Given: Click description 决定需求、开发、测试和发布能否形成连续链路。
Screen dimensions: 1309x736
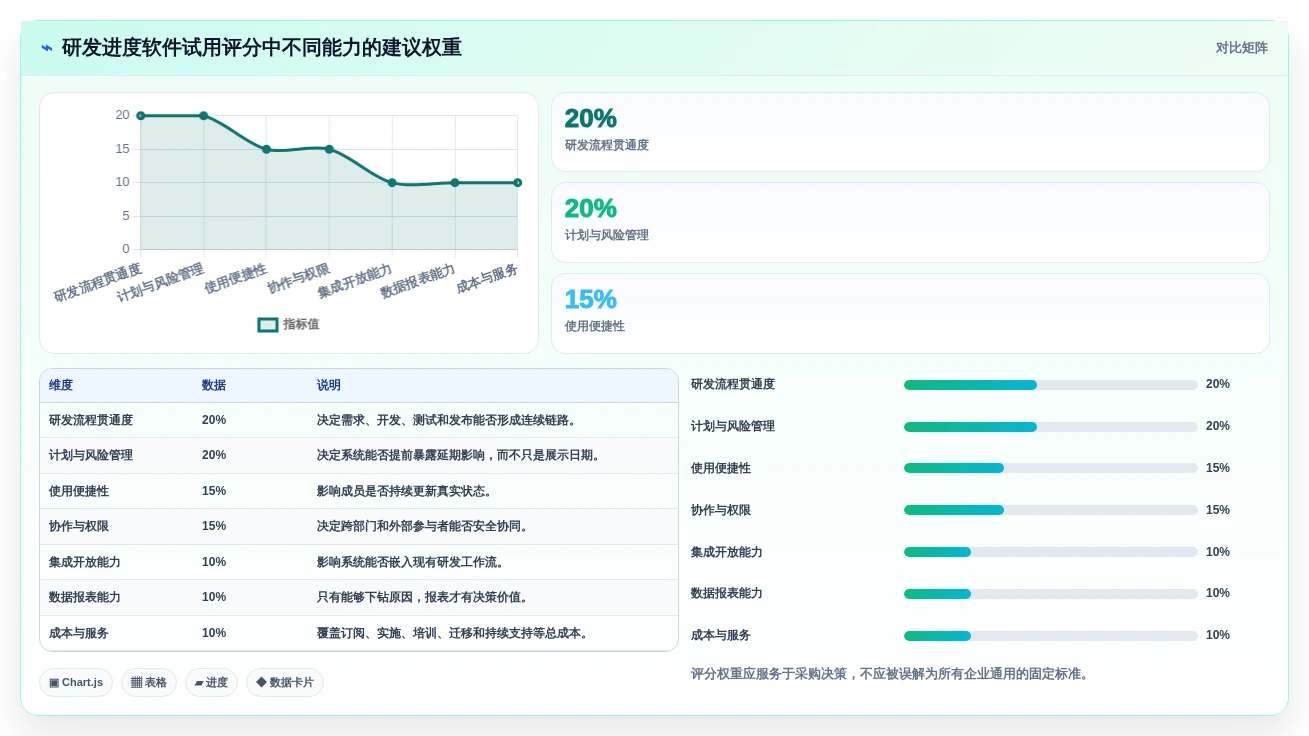Looking at the screenshot, I should [449, 420].
